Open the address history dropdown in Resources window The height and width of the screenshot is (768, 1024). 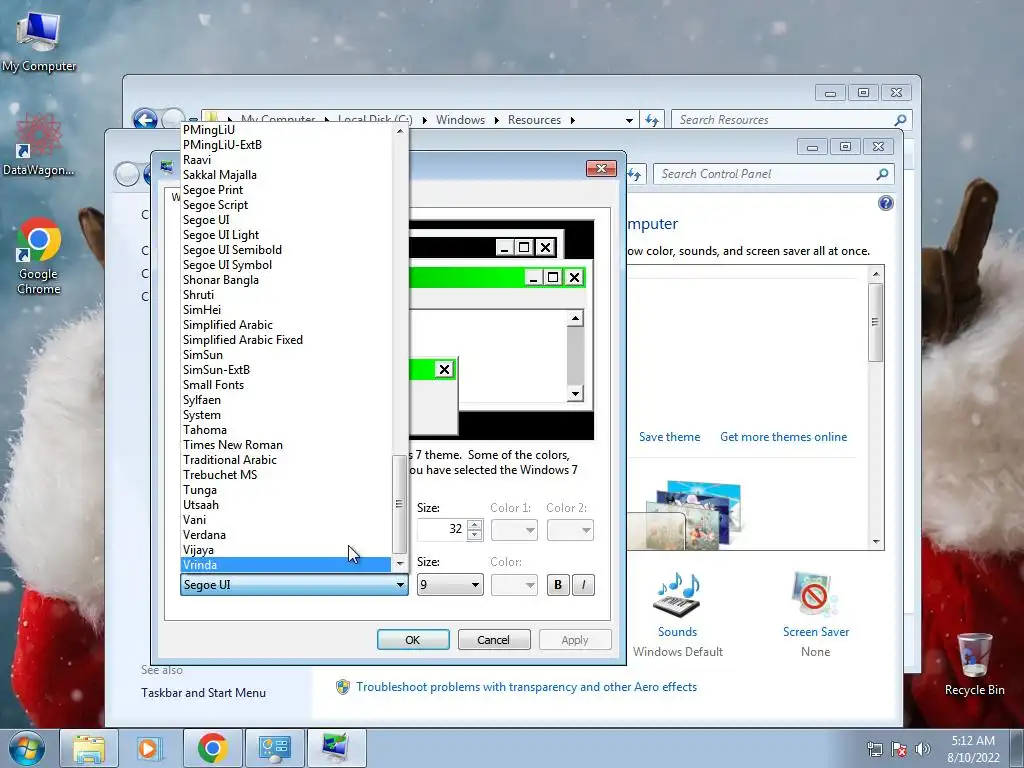[629, 120]
